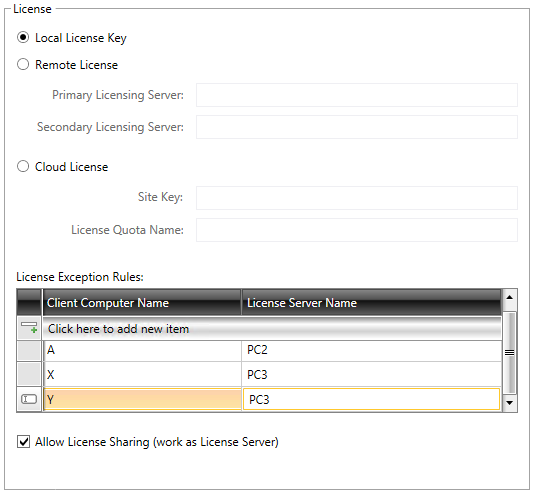535x494 pixels.
Task: Uncheck Allow License Sharing checkbox
Action: pyautogui.click(x=24, y=441)
